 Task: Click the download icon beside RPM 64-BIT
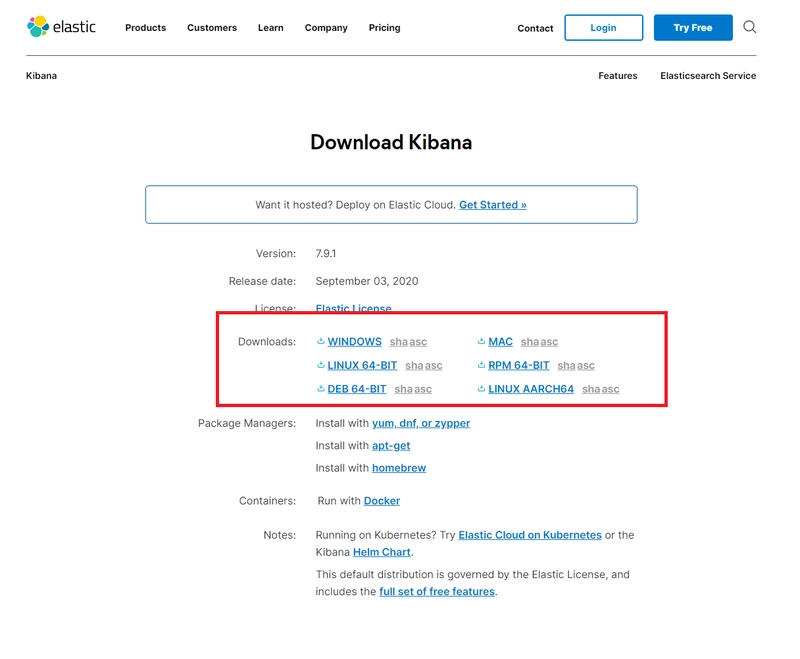[x=481, y=365]
